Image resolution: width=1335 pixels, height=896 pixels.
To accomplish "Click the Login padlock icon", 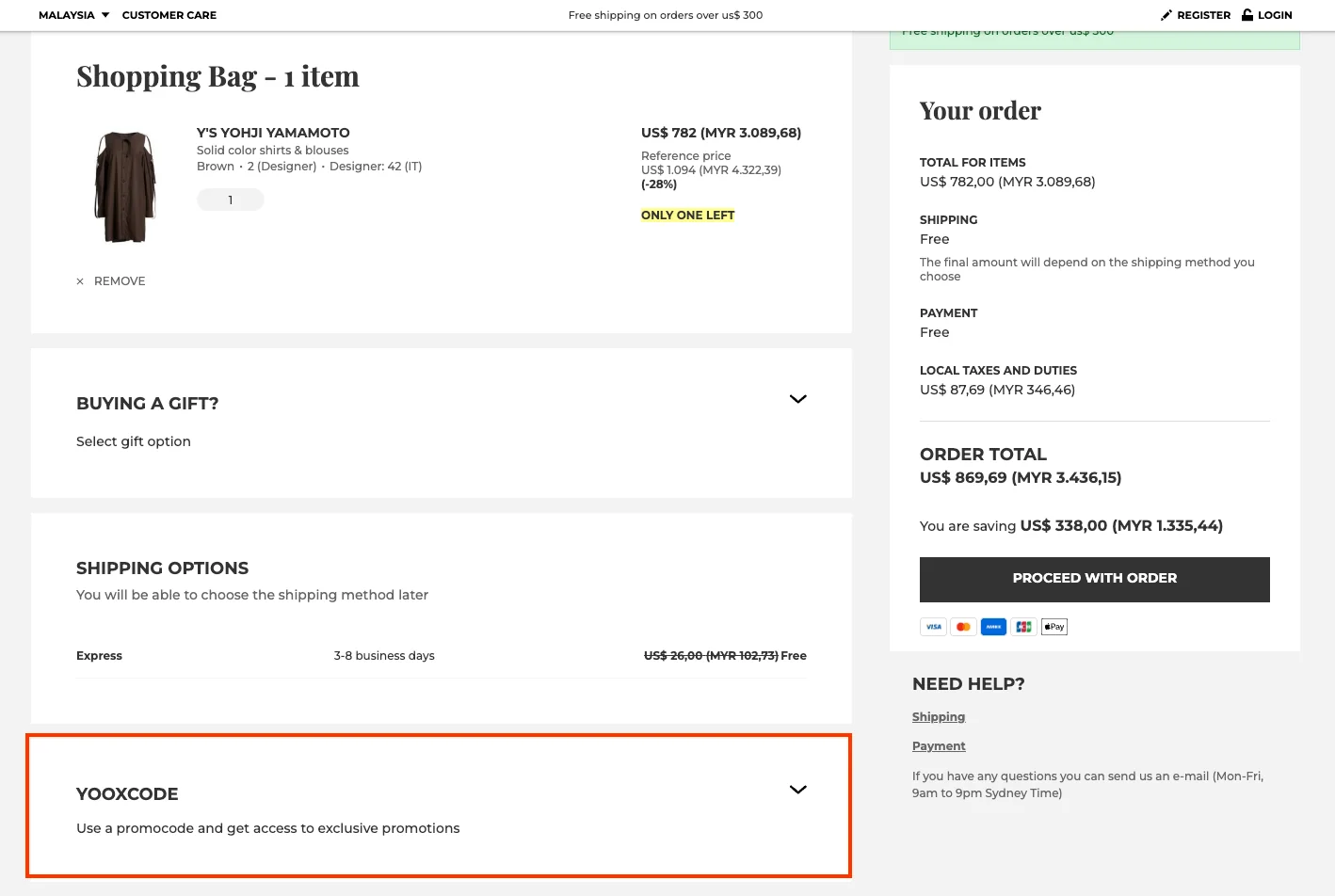I will click(x=1247, y=15).
